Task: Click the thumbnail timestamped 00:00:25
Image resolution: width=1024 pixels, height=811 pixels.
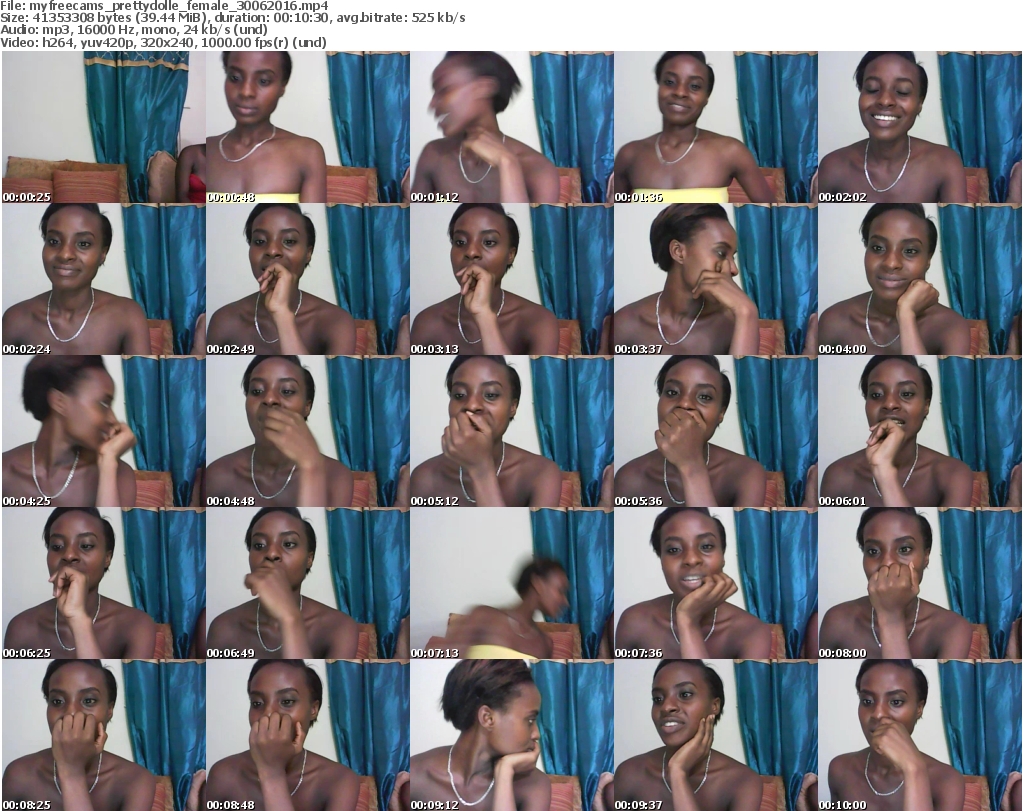Action: pos(103,128)
